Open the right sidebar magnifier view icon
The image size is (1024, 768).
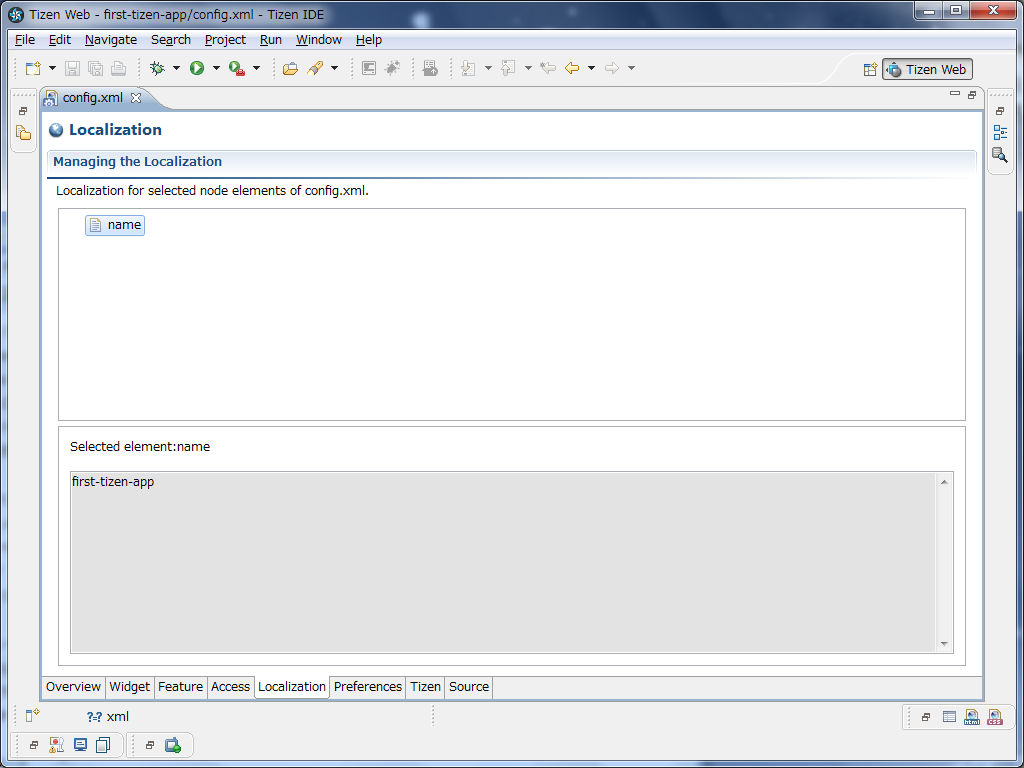(x=1000, y=155)
